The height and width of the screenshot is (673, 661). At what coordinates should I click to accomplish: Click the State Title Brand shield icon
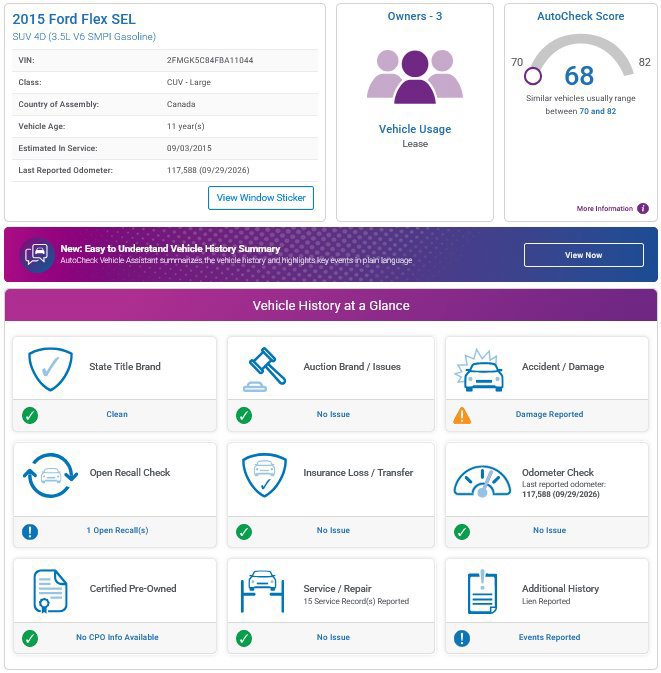51,369
